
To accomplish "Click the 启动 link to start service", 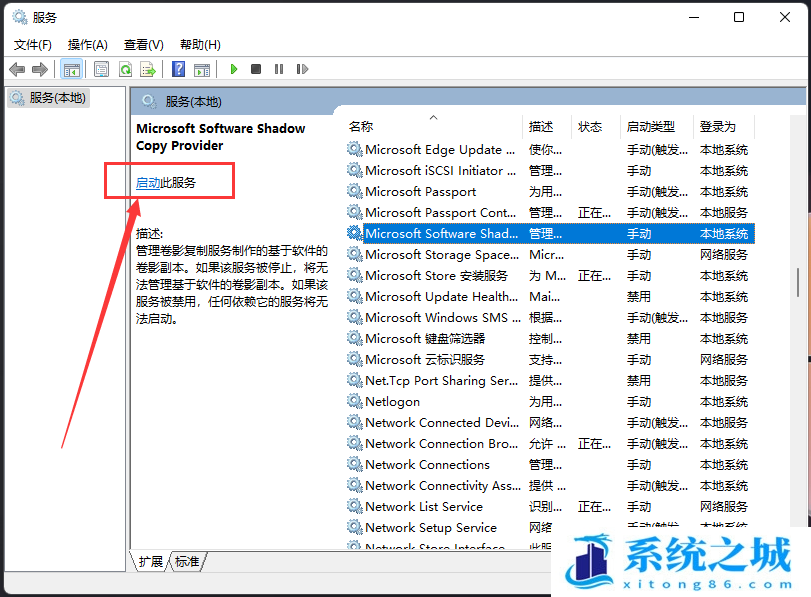I will point(148,183).
